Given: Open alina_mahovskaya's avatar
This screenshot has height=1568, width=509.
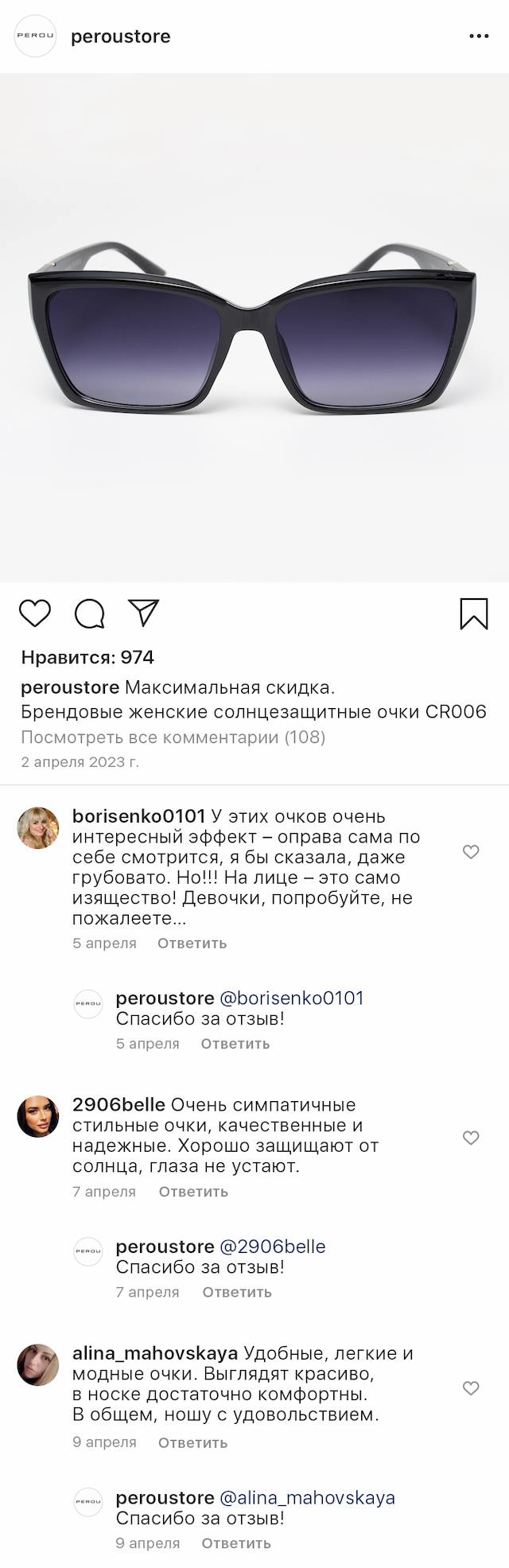Looking at the screenshot, I should 38,1365.
